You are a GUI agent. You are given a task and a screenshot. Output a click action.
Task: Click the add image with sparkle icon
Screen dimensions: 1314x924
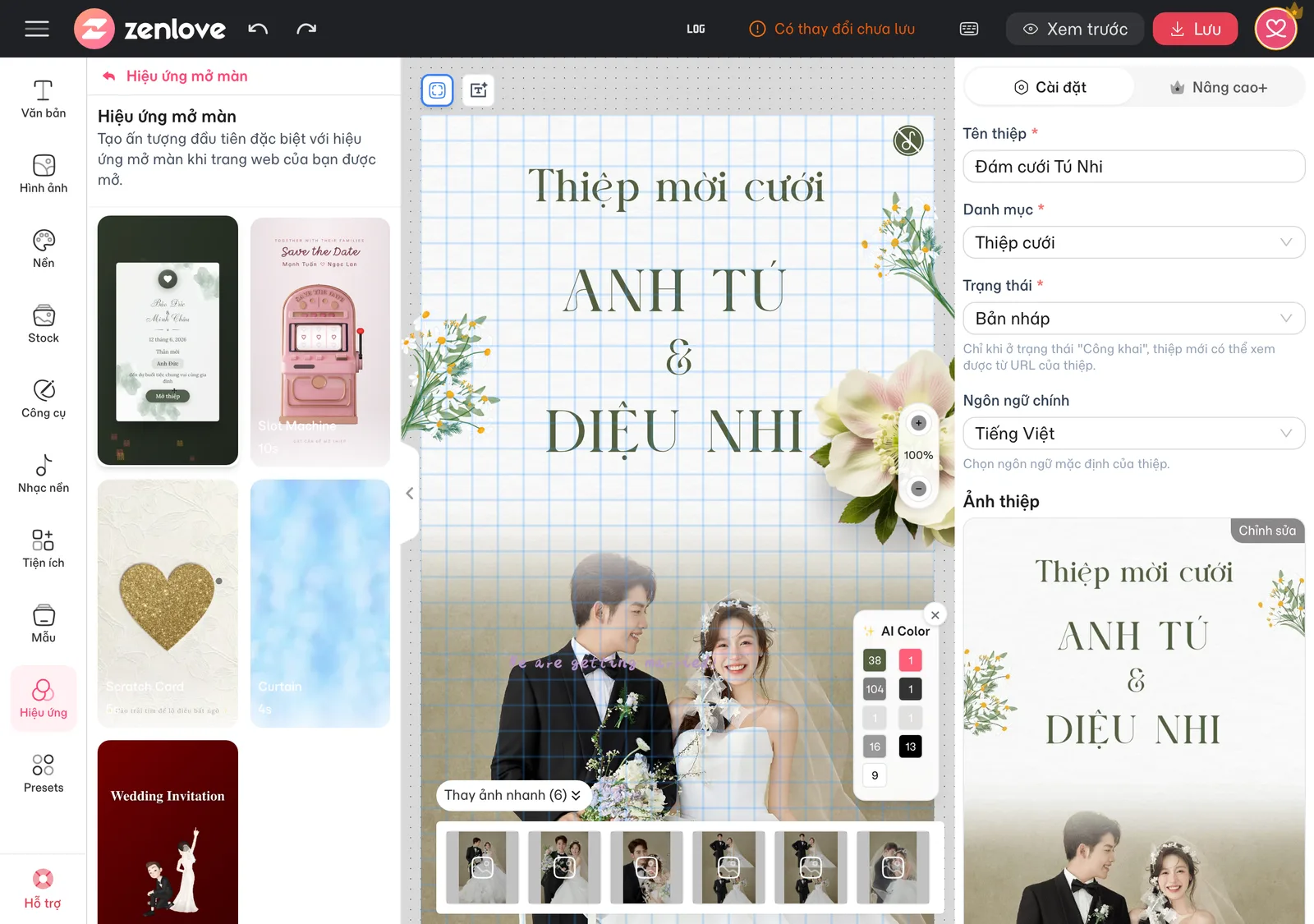[479, 90]
